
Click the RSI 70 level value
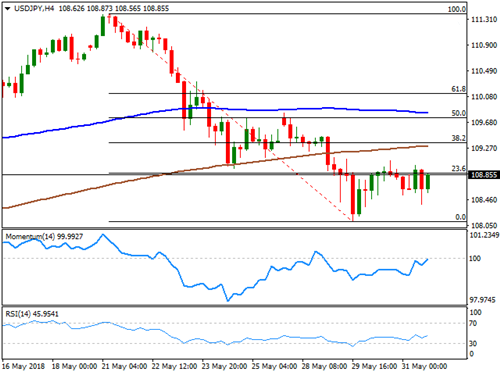pos(473,323)
